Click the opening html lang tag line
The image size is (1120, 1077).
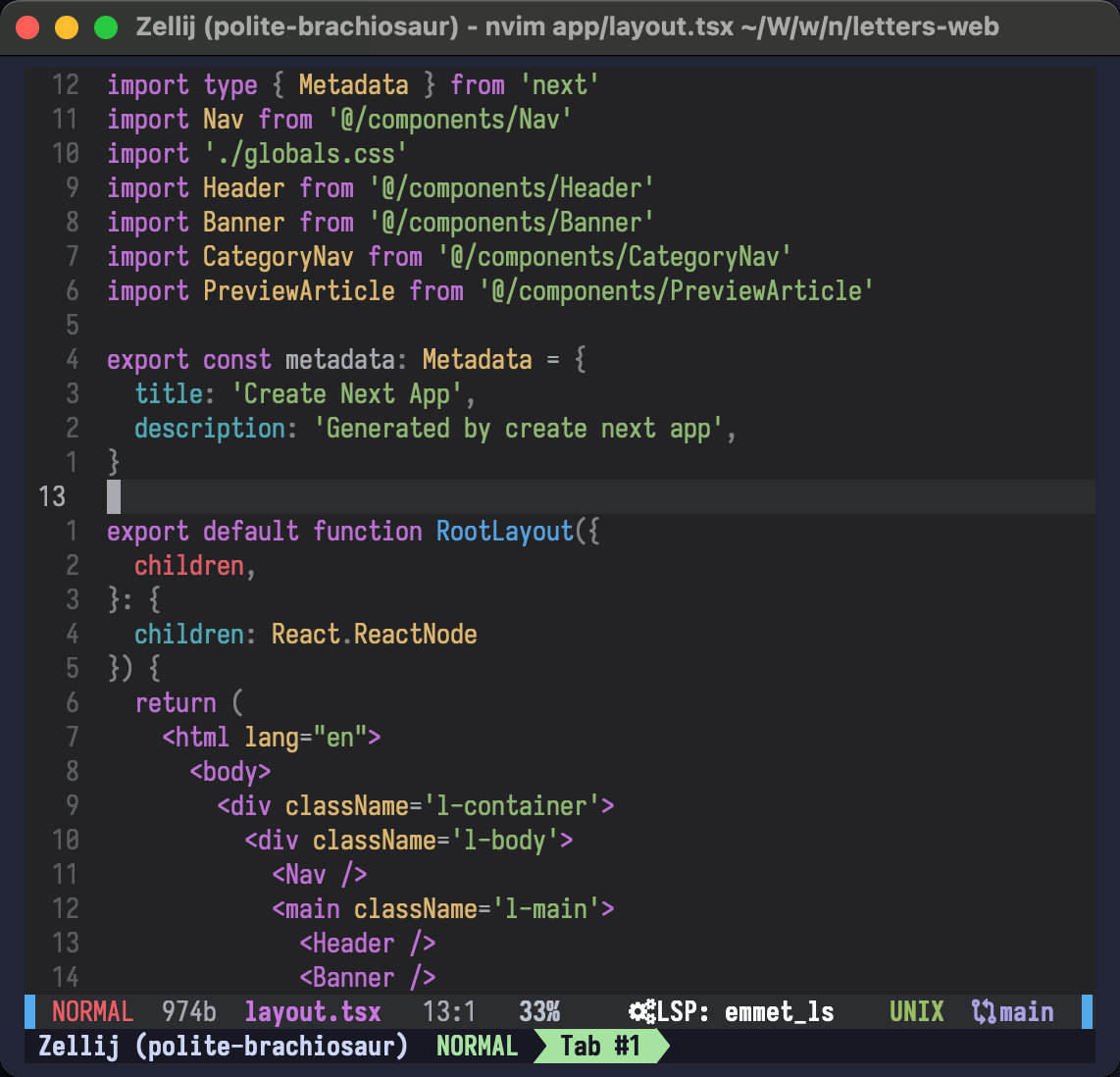click(x=272, y=737)
